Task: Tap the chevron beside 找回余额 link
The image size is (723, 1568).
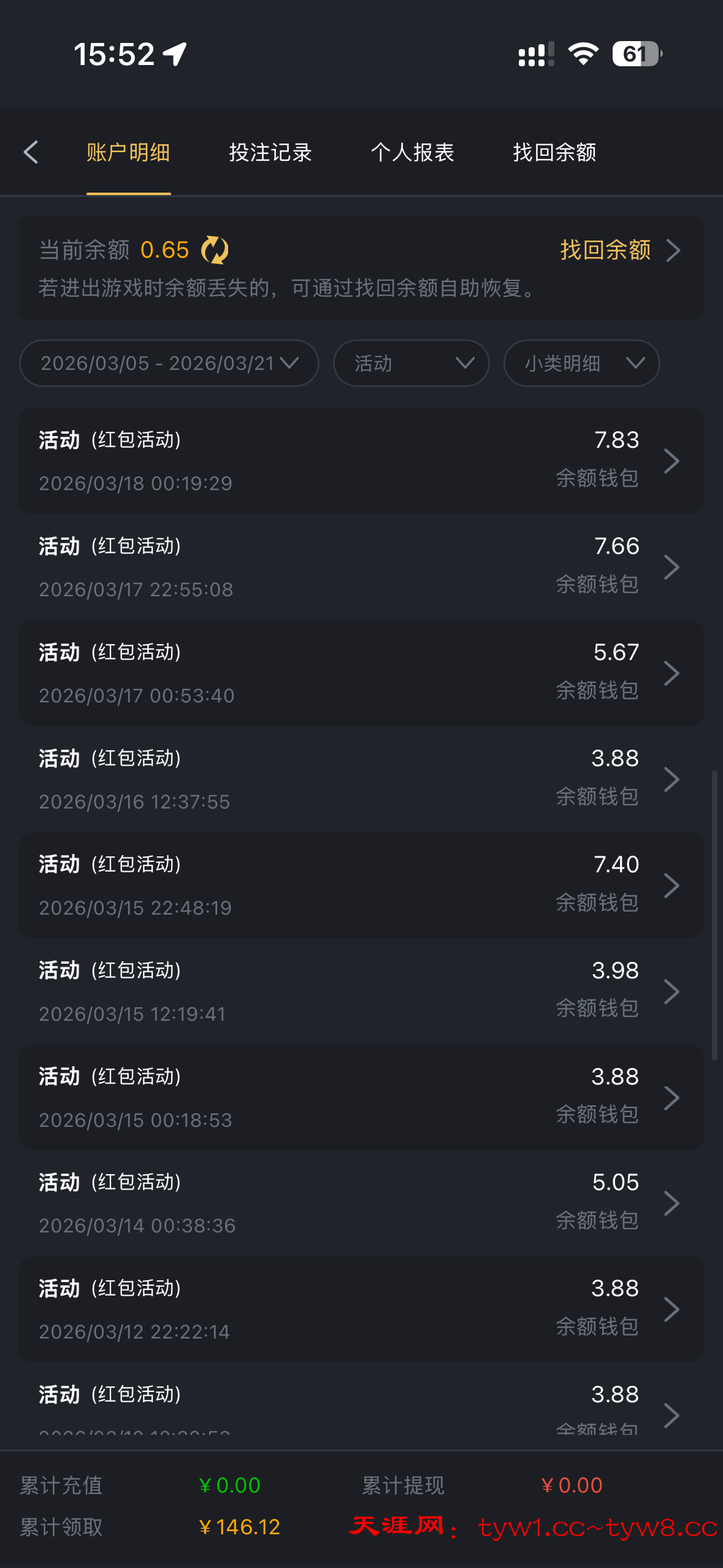Action: [x=673, y=250]
